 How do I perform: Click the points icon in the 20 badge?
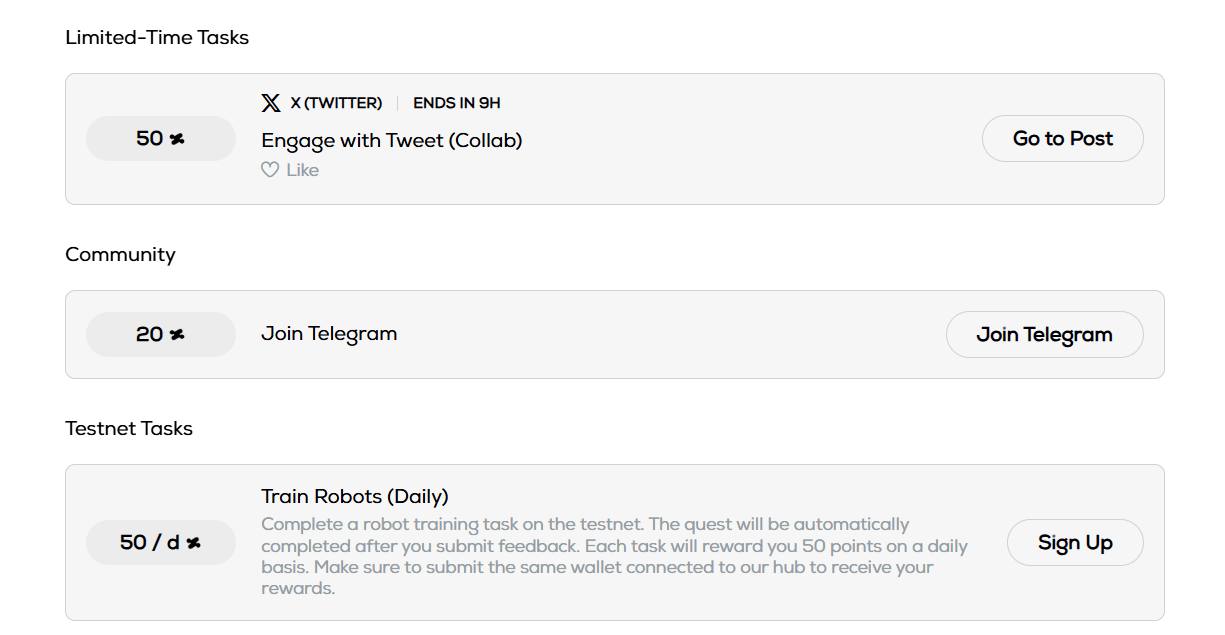click(x=177, y=335)
